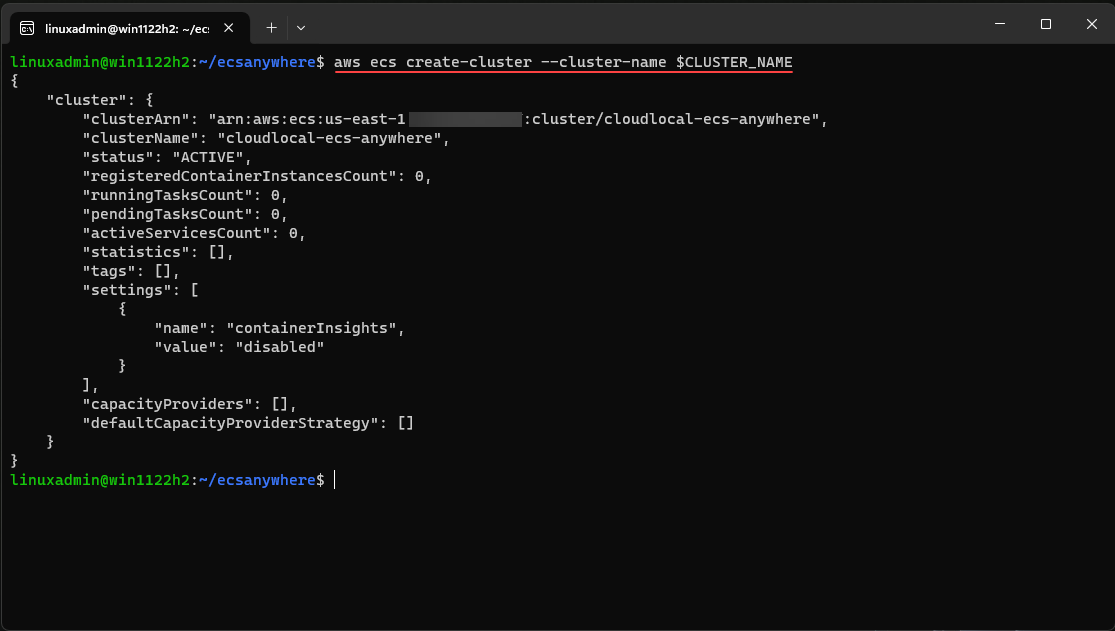
Task: Minimize the terminal window
Action: [x=999, y=23]
